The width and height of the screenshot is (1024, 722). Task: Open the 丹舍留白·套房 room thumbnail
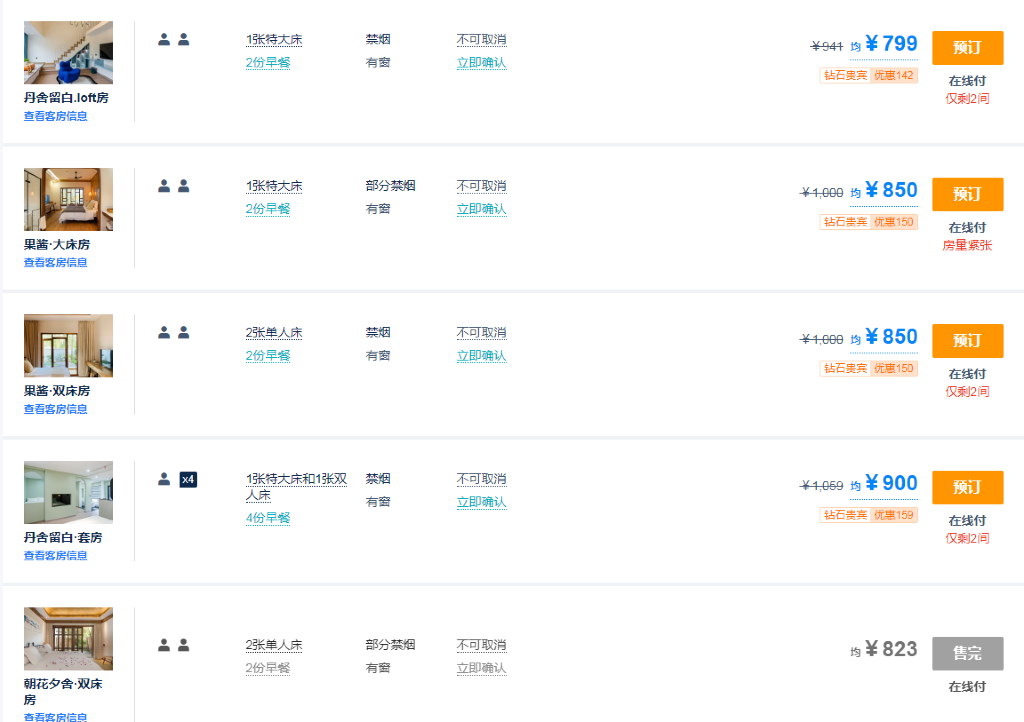[68, 492]
